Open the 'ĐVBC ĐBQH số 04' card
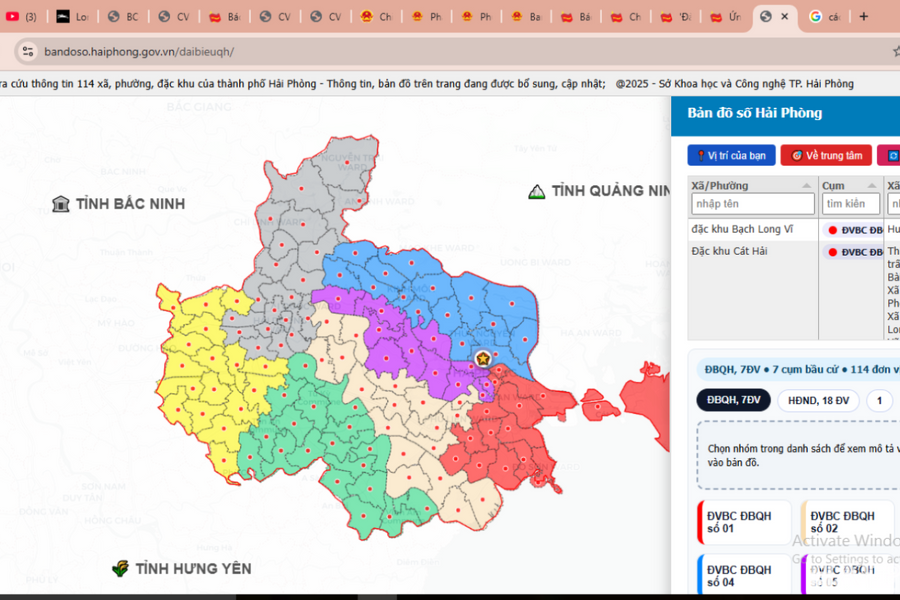 click(x=744, y=575)
